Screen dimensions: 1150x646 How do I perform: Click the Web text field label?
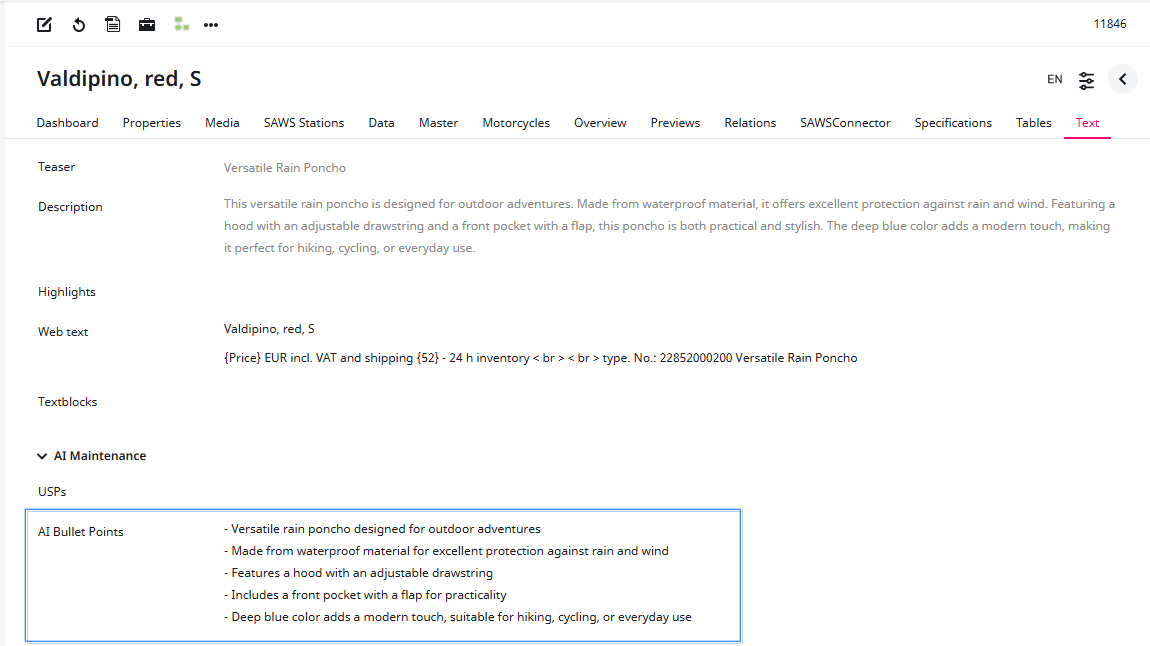coord(63,332)
